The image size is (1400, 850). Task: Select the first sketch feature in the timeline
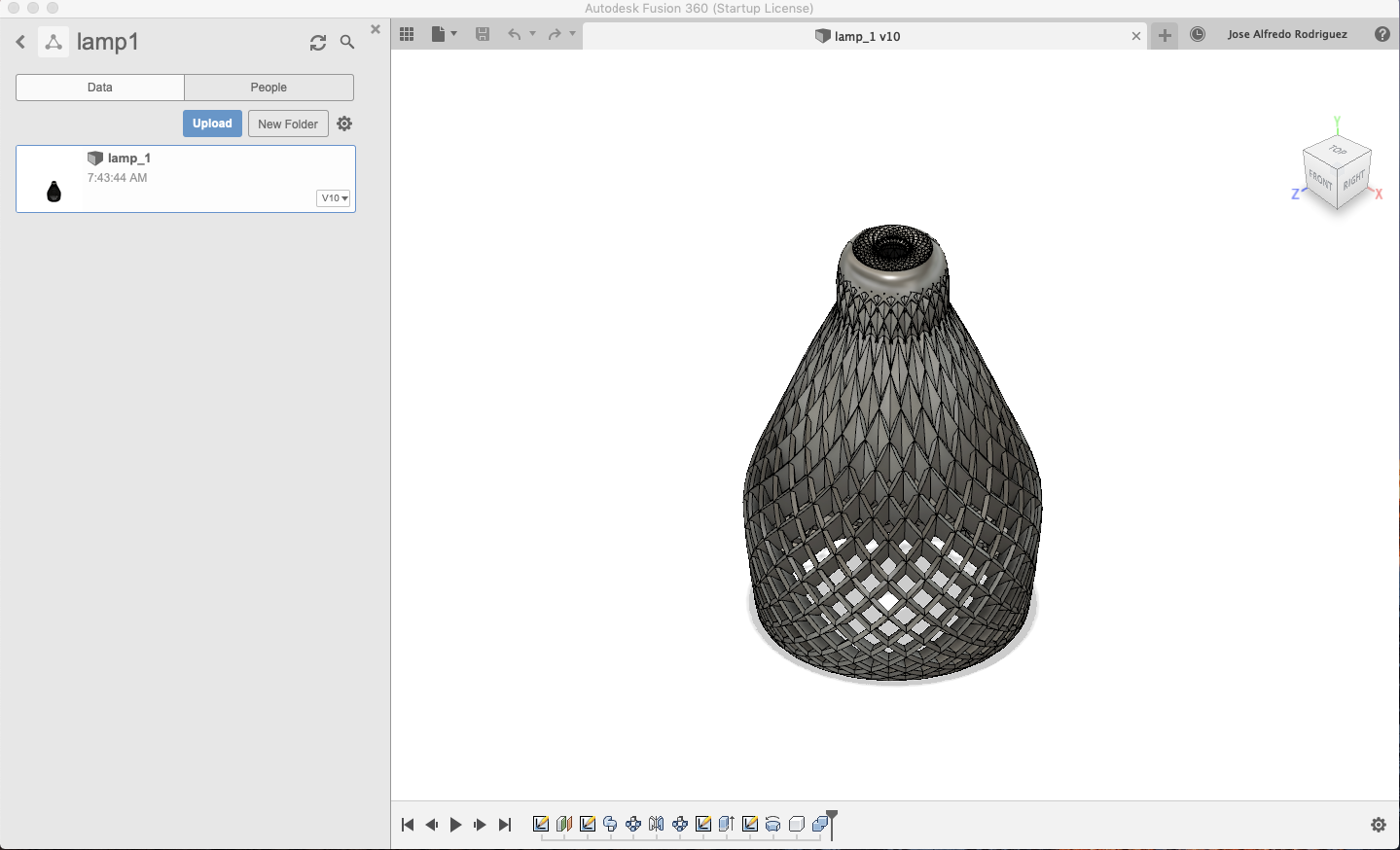point(542,823)
